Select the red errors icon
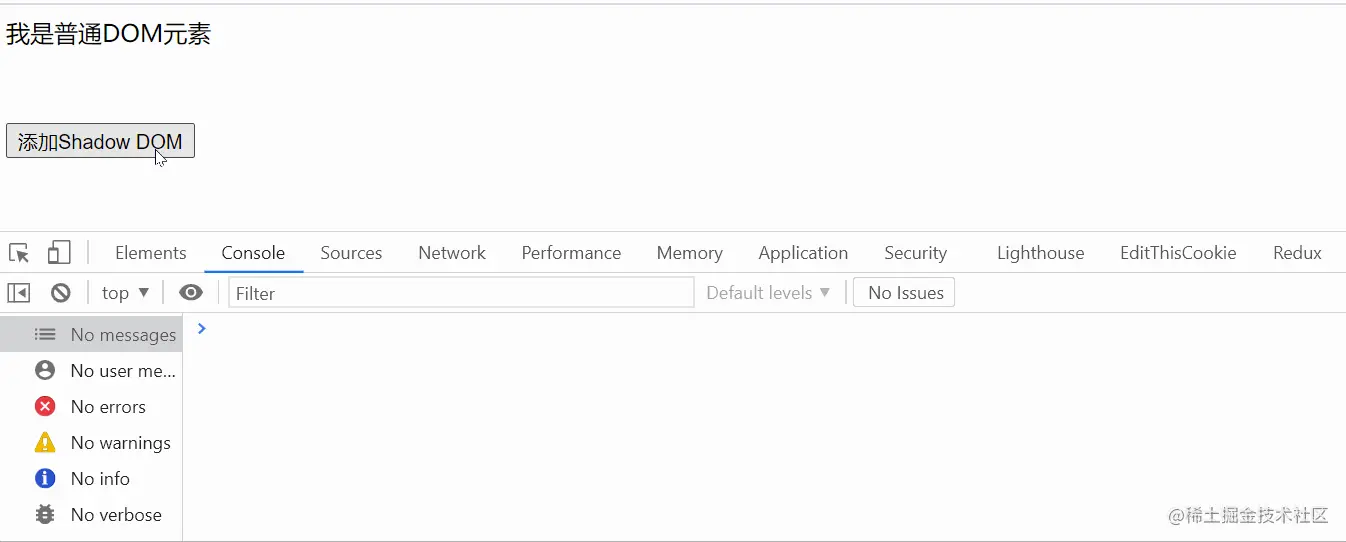This screenshot has width=1346, height=542. click(45, 407)
